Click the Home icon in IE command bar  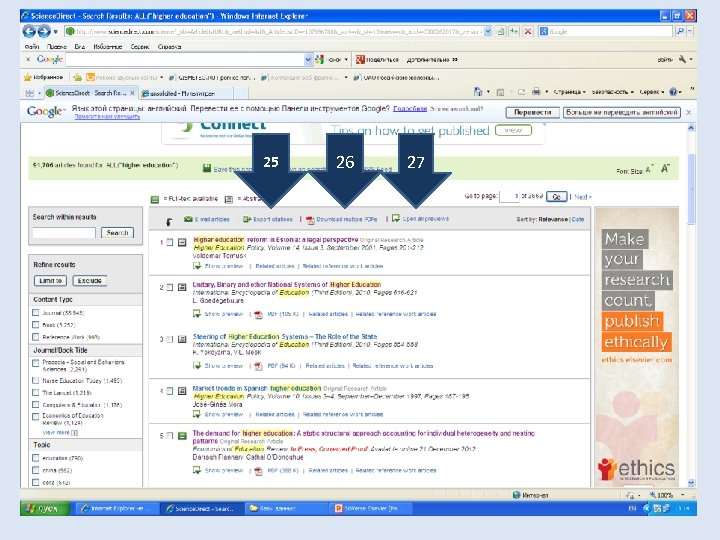pos(478,92)
